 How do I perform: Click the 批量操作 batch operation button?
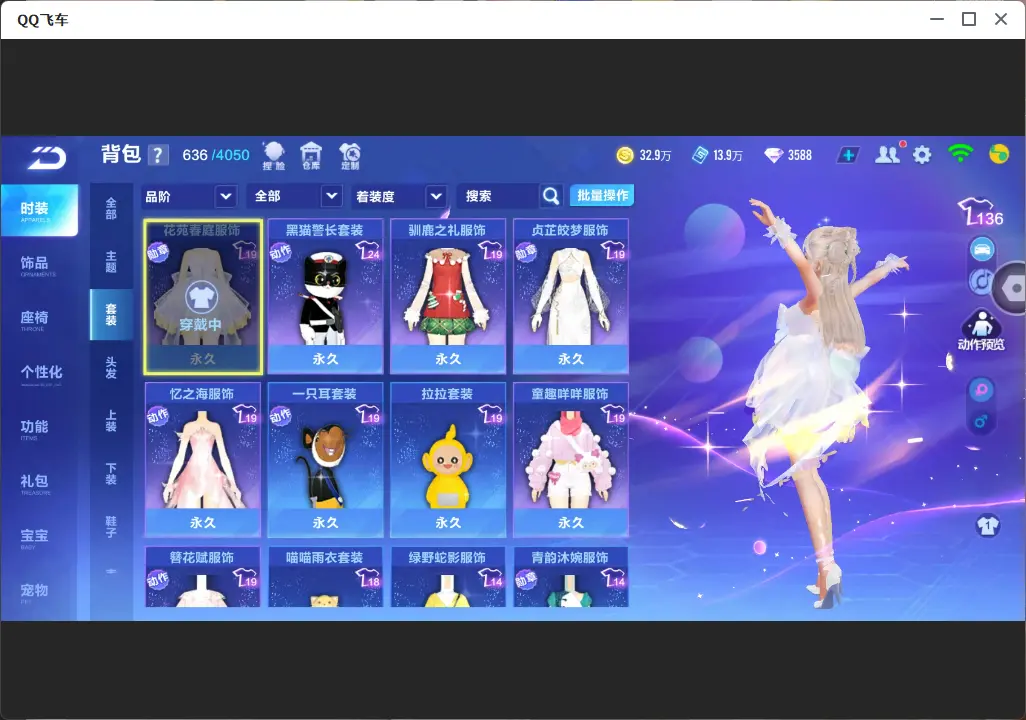[x=602, y=196]
